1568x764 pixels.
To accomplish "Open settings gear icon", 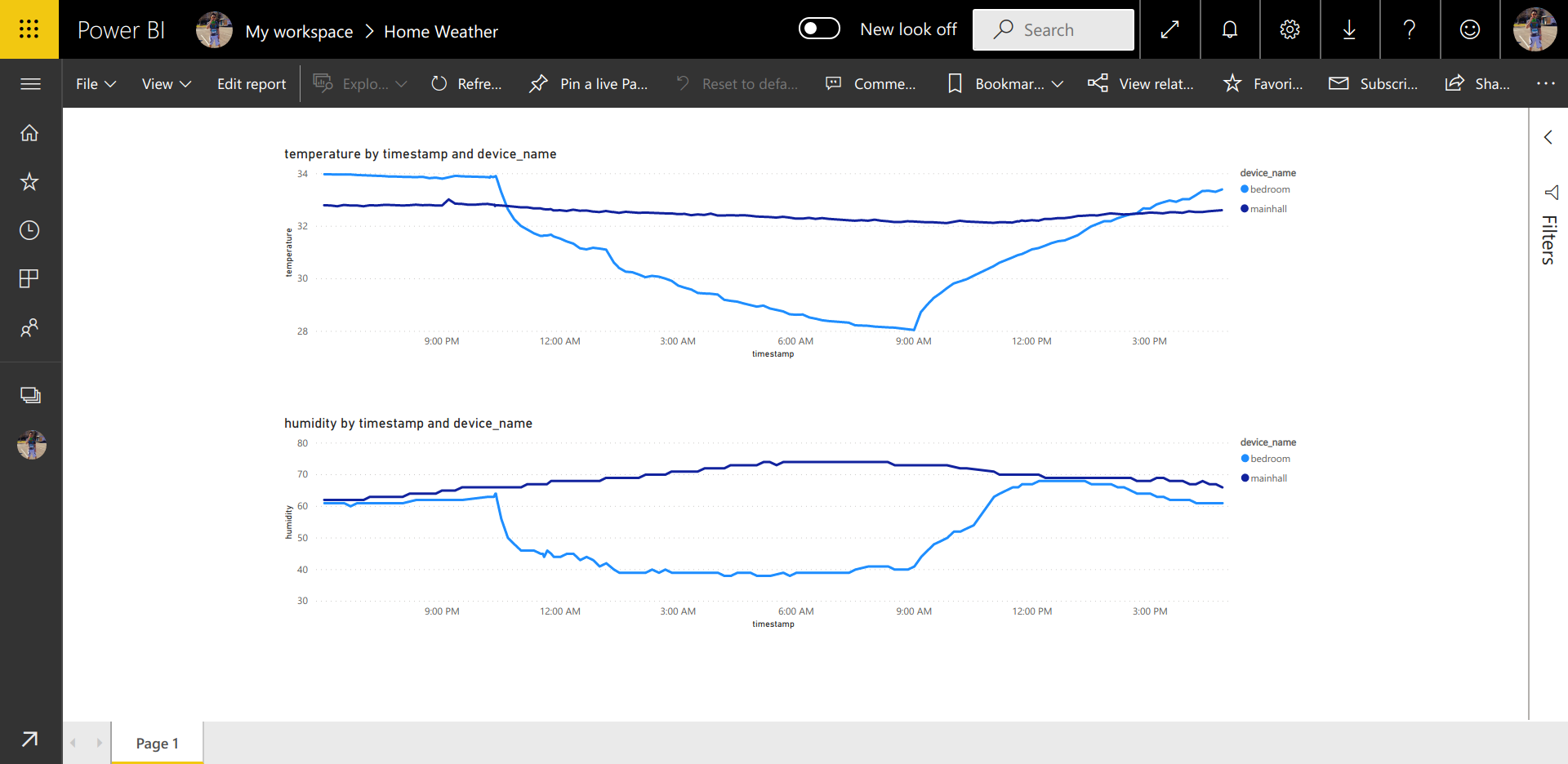I will [x=1290, y=29].
